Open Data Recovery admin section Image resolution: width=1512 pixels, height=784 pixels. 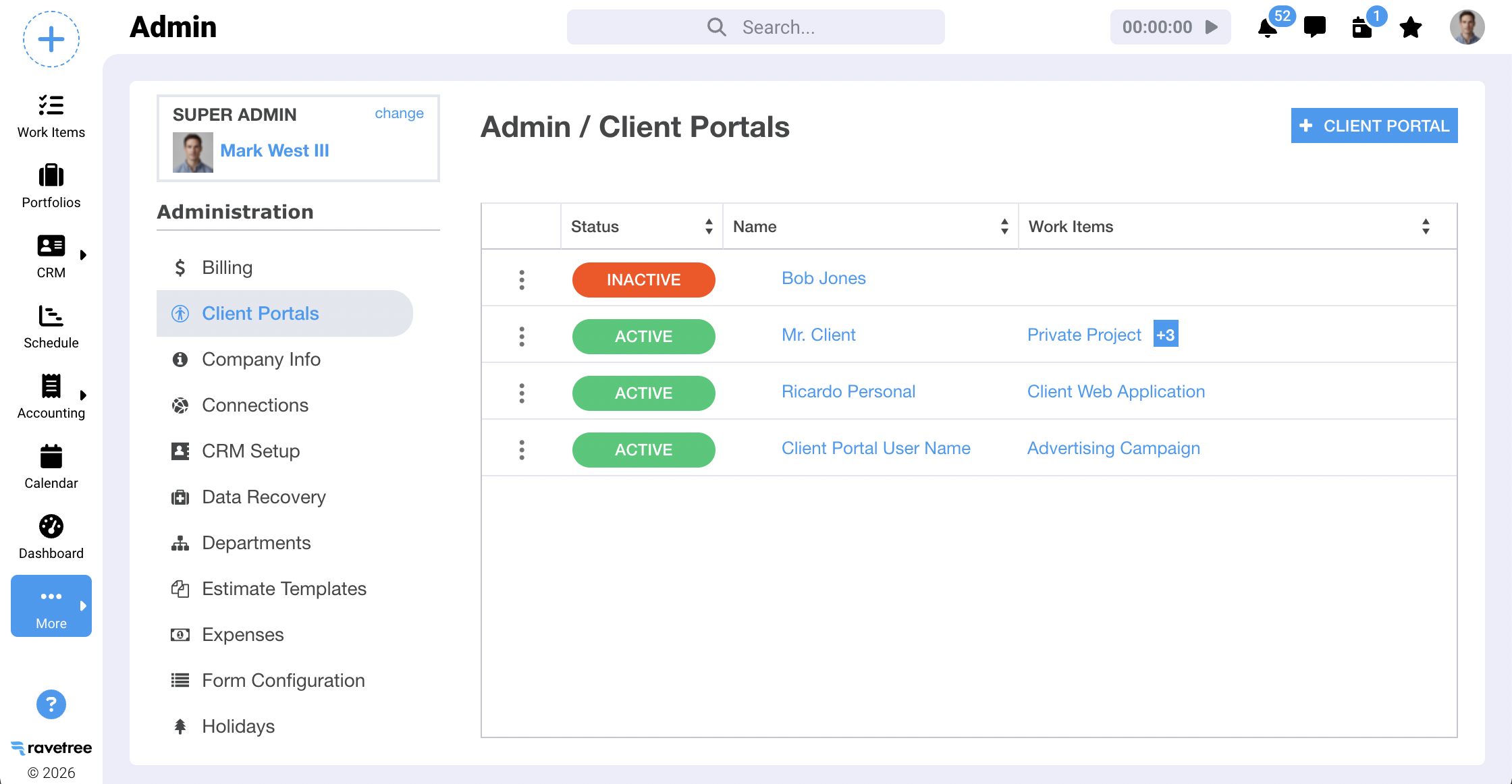click(x=264, y=497)
